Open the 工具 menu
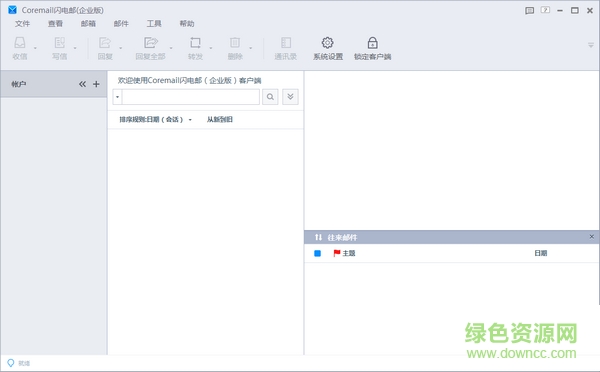 [154, 24]
